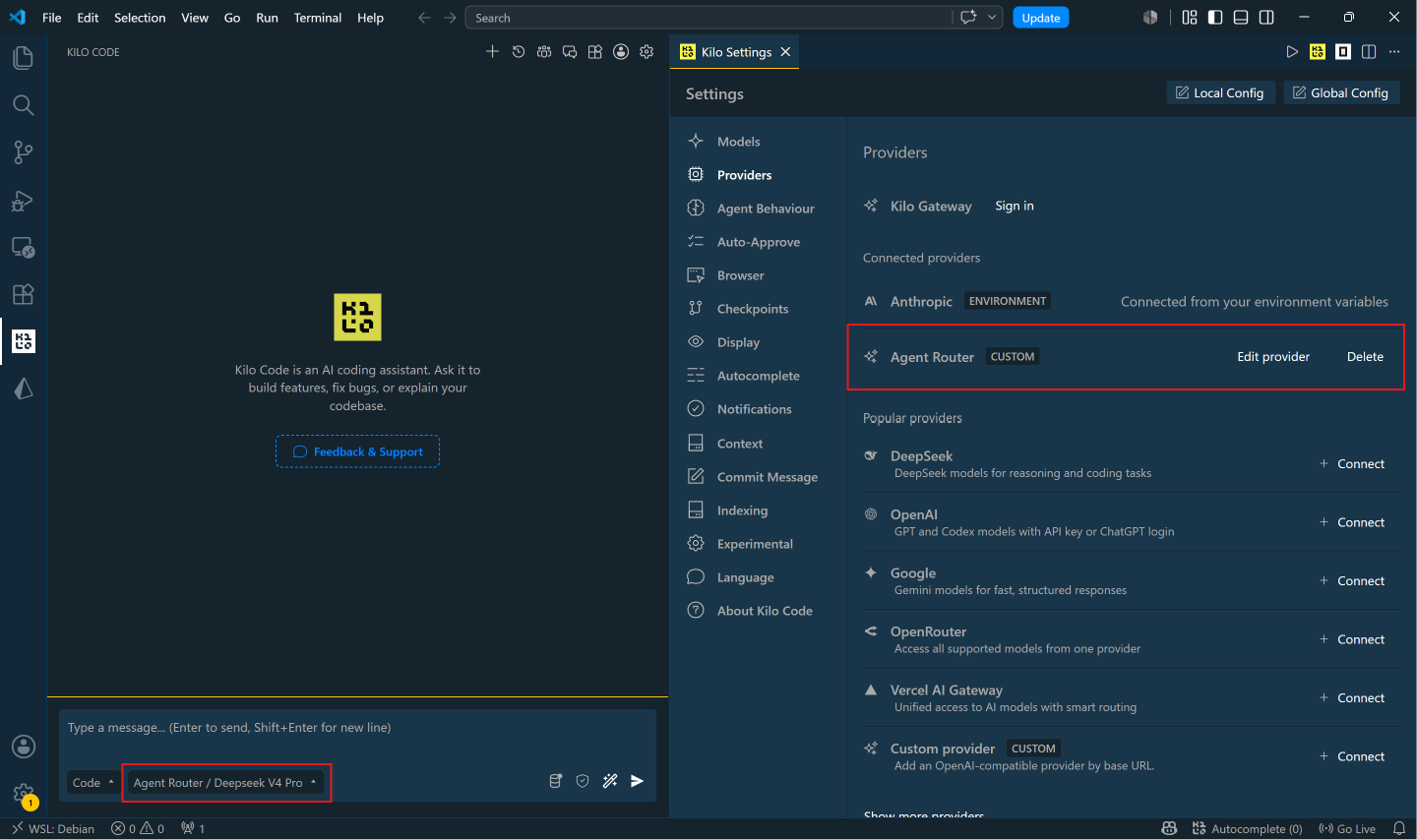
Task: Open the Kilo agent manager people icon
Action: (544, 52)
